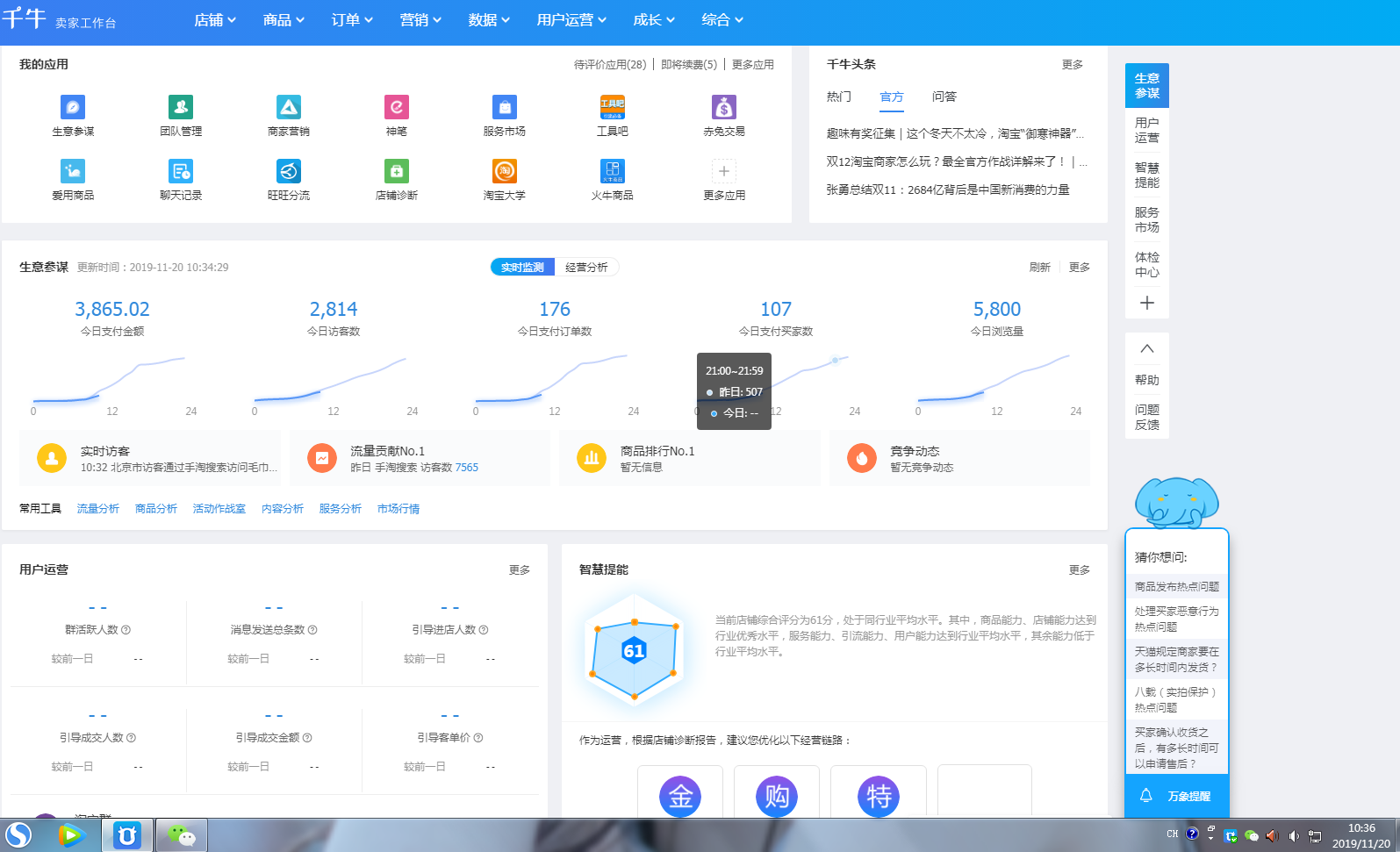
Task: Open the 商品分析 tool link
Action: 156,509
